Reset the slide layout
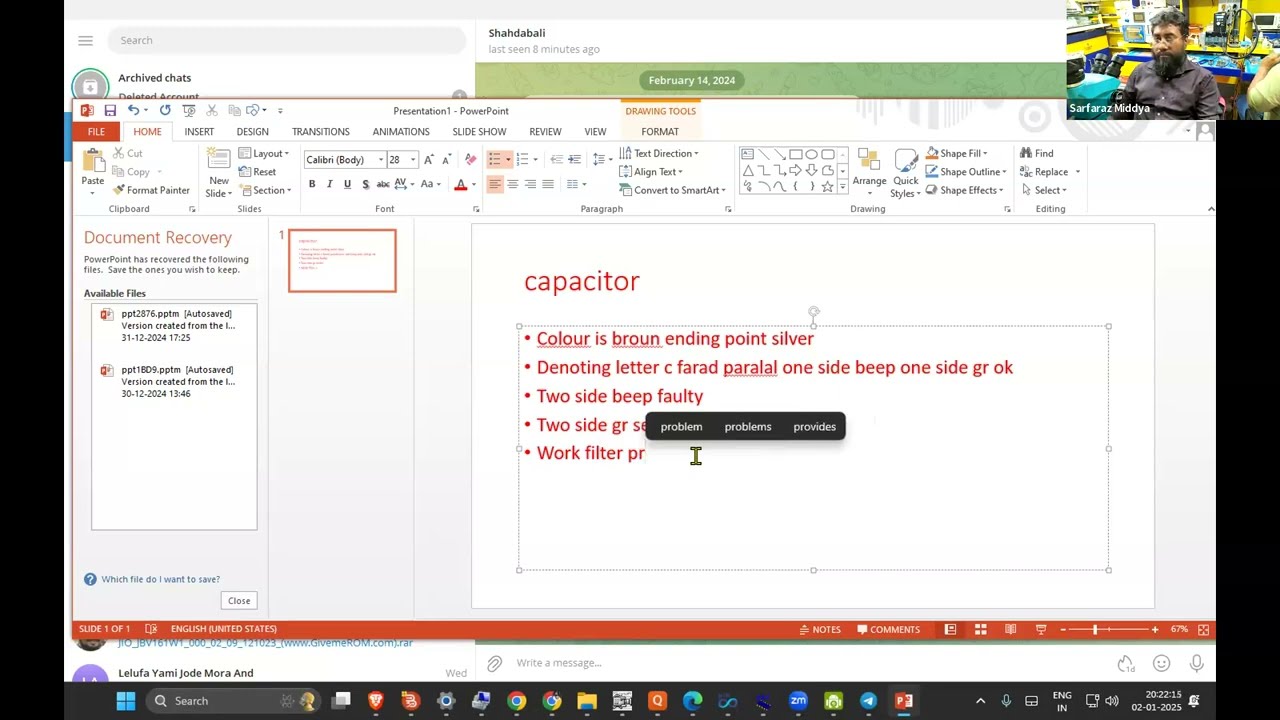Viewport: 1280px width, 720px height. click(257, 172)
